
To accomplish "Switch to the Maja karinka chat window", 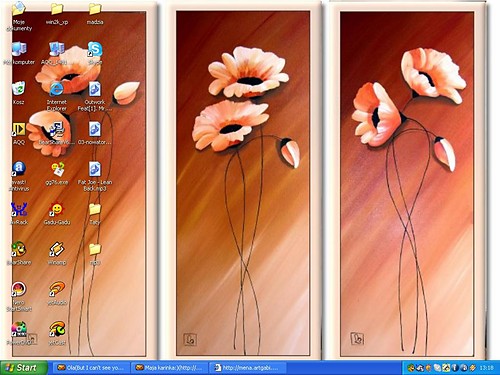I will pos(169,368).
